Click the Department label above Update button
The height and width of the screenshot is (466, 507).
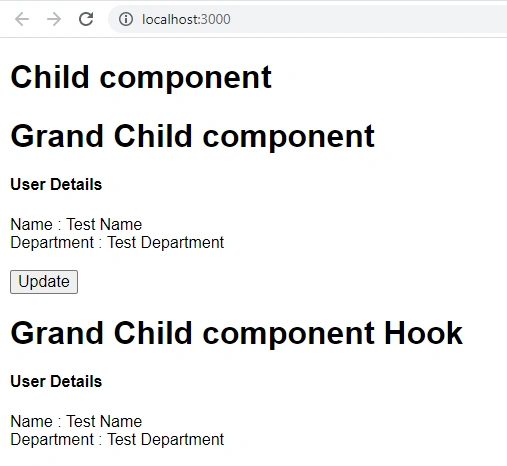52,242
